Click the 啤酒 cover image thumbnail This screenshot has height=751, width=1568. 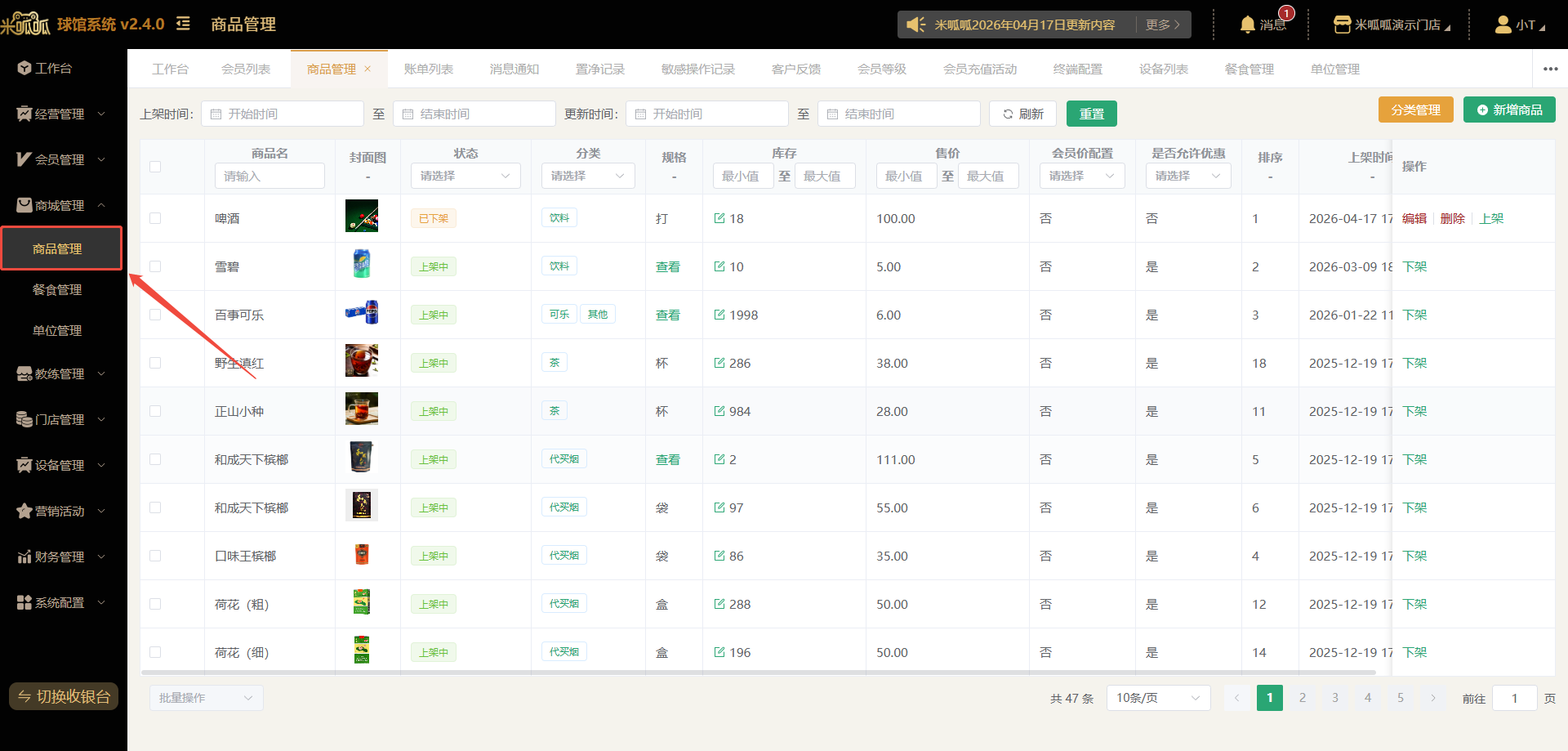362,216
